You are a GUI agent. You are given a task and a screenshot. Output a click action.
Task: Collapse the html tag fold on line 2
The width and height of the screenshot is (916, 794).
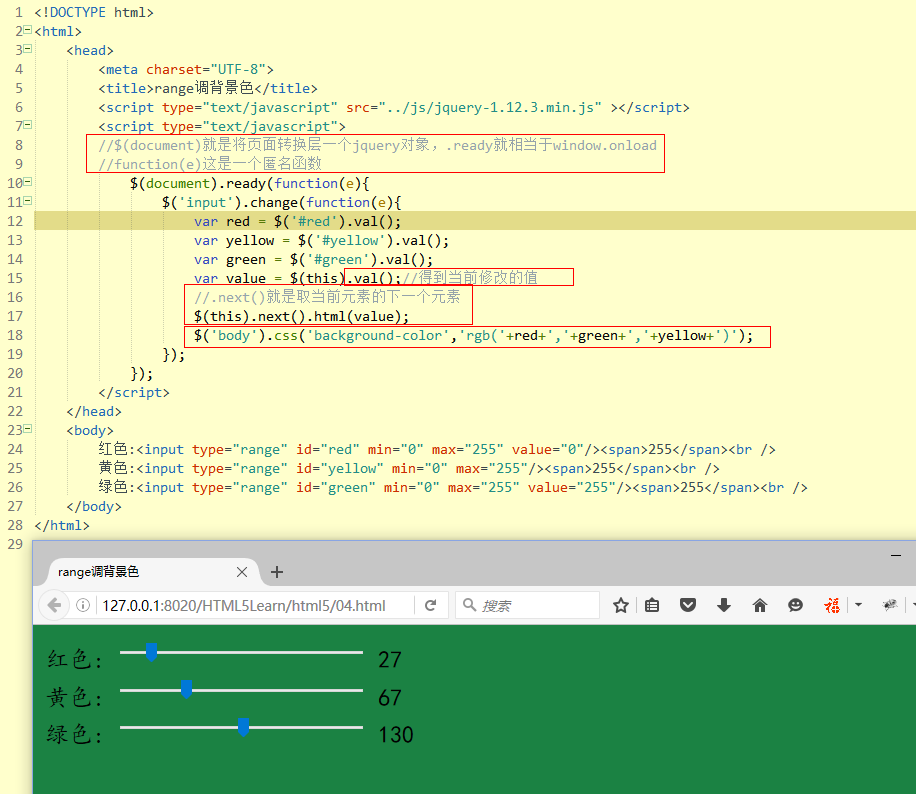pyautogui.click(x=27, y=31)
